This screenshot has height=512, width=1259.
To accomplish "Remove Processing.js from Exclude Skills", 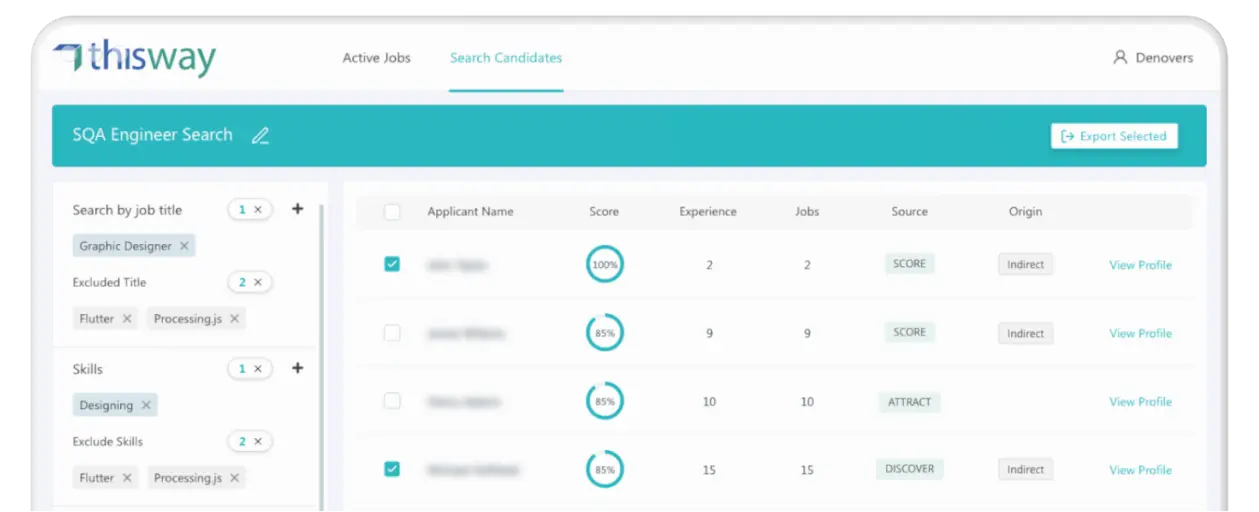I will [235, 478].
